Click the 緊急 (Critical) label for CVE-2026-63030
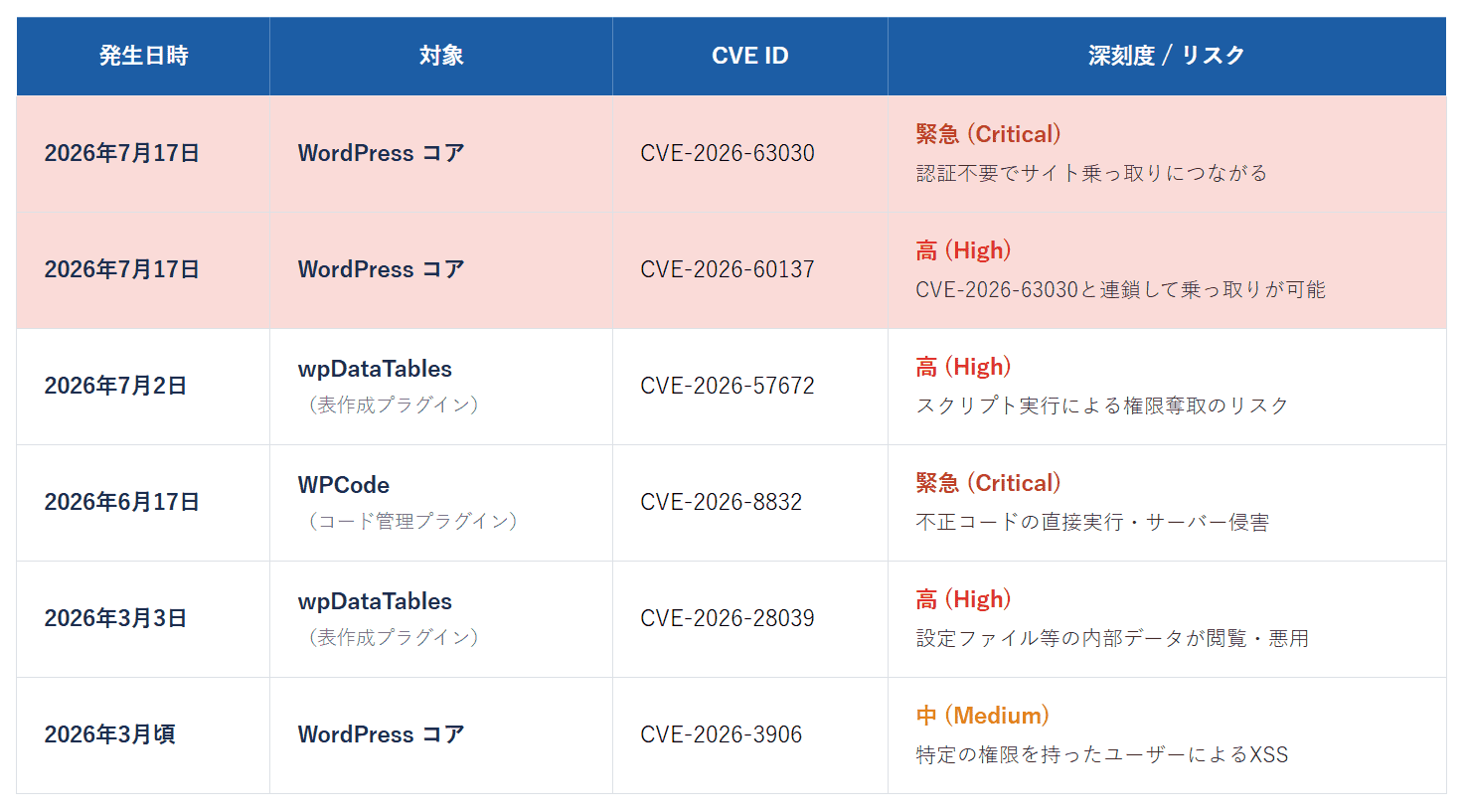Screen dimensions: 1466x812 pos(989,134)
